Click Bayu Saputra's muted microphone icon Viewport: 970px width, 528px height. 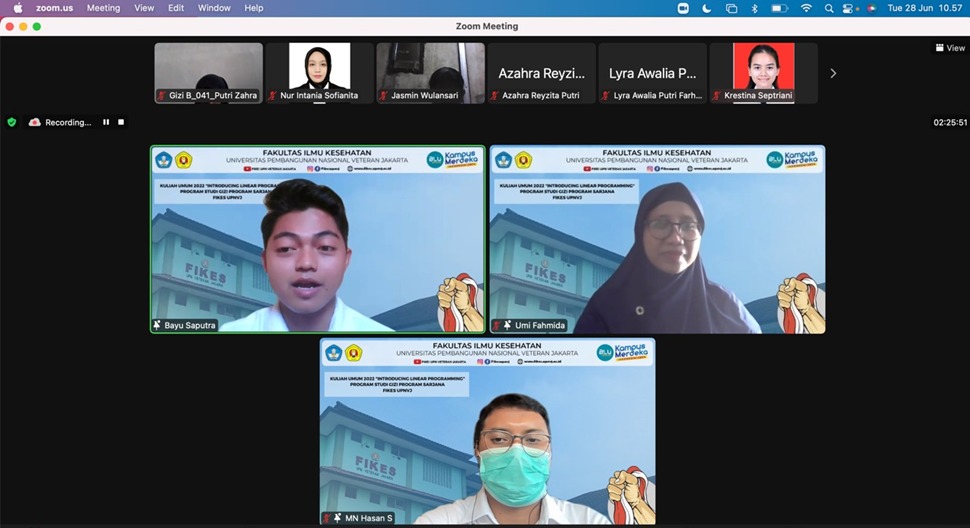click(x=157, y=325)
